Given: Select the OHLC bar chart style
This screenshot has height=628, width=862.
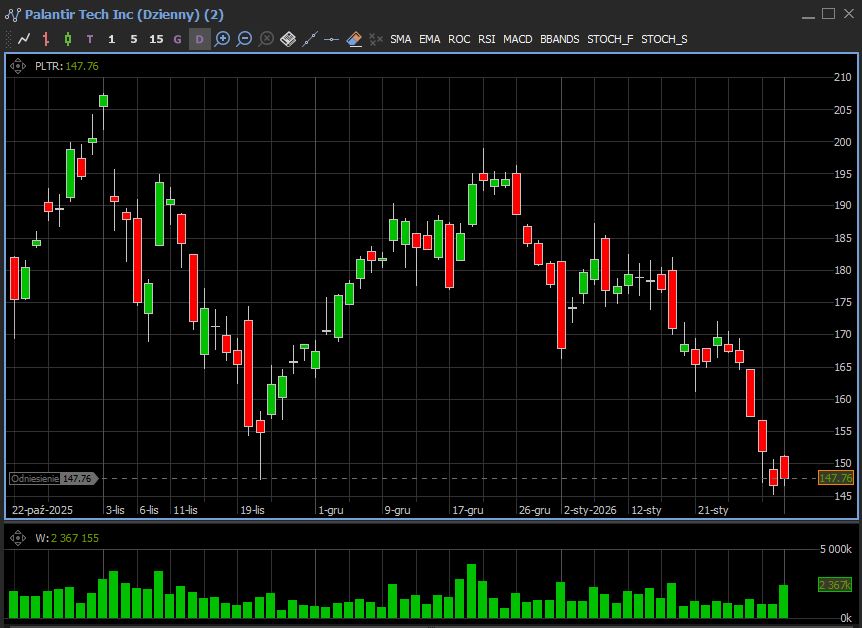Looking at the screenshot, I should (x=46, y=39).
